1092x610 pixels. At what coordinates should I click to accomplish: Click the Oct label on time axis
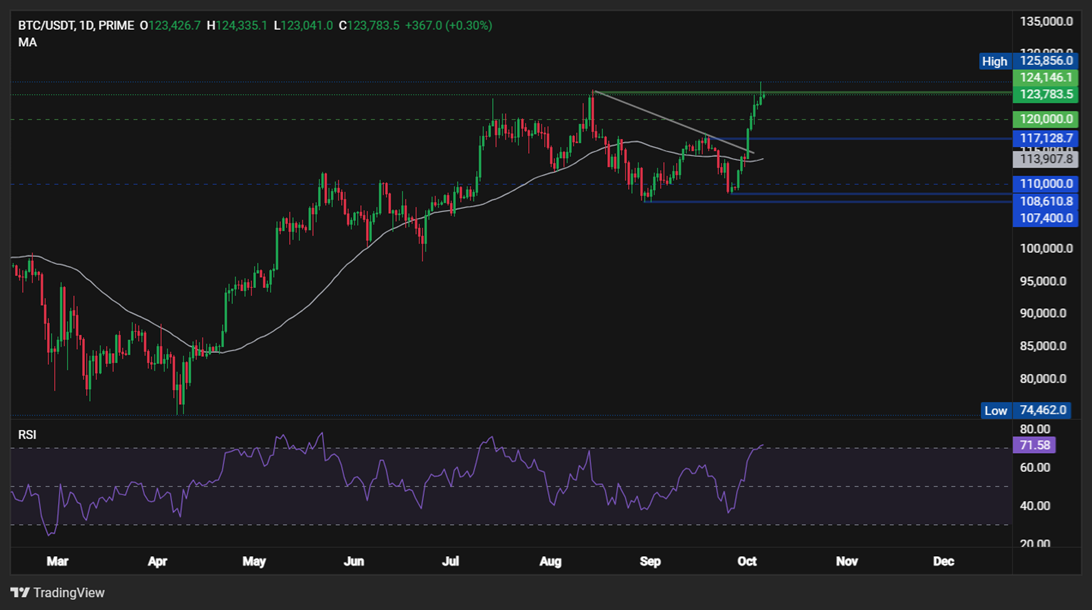coord(749,562)
